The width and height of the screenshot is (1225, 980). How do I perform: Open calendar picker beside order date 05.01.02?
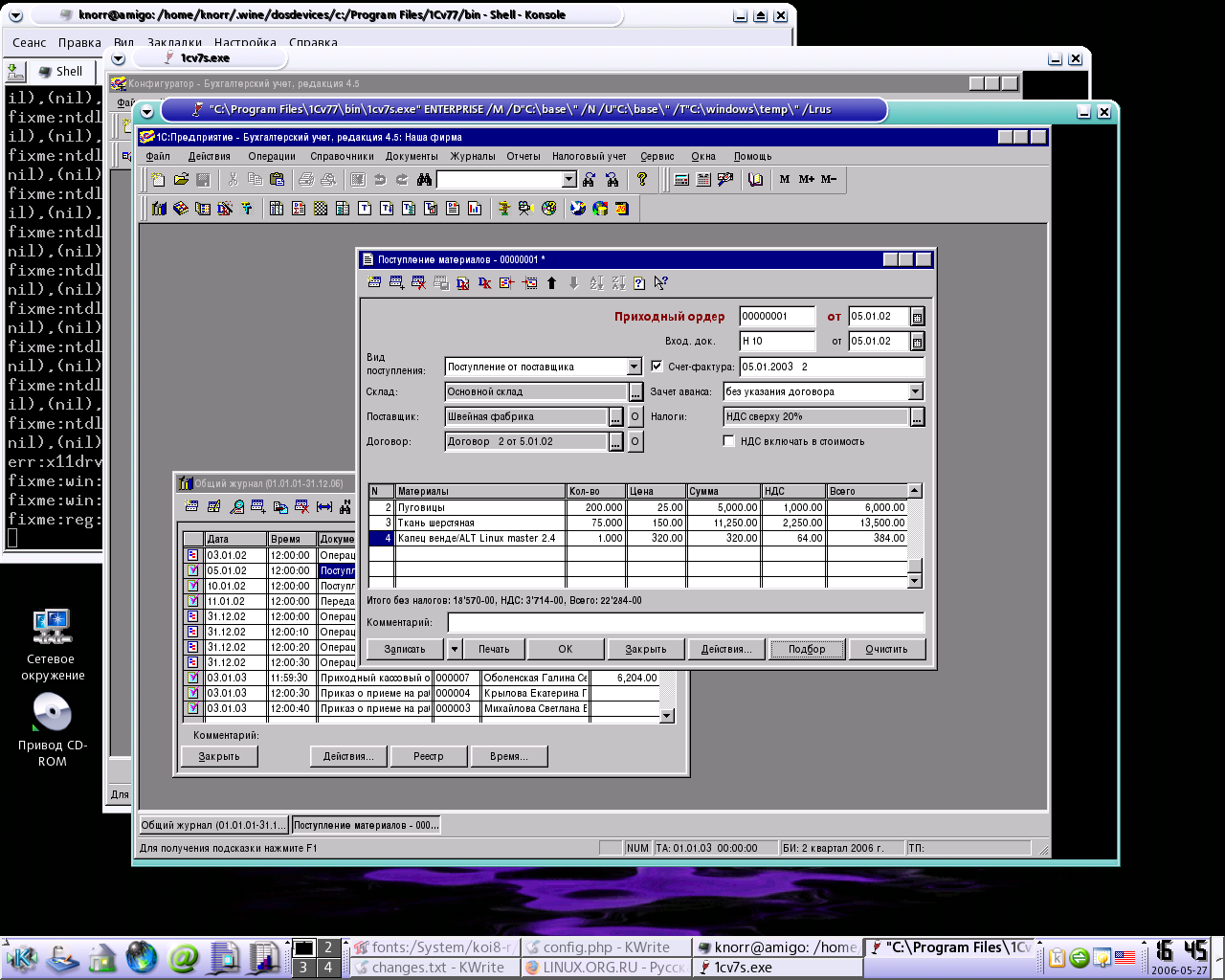pyautogui.click(x=917, y=317)
